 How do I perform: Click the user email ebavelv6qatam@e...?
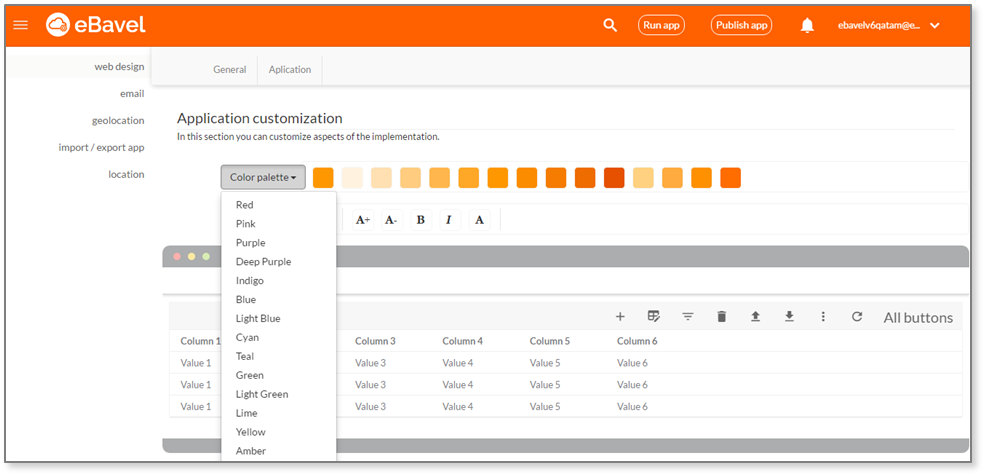point(878,26)
